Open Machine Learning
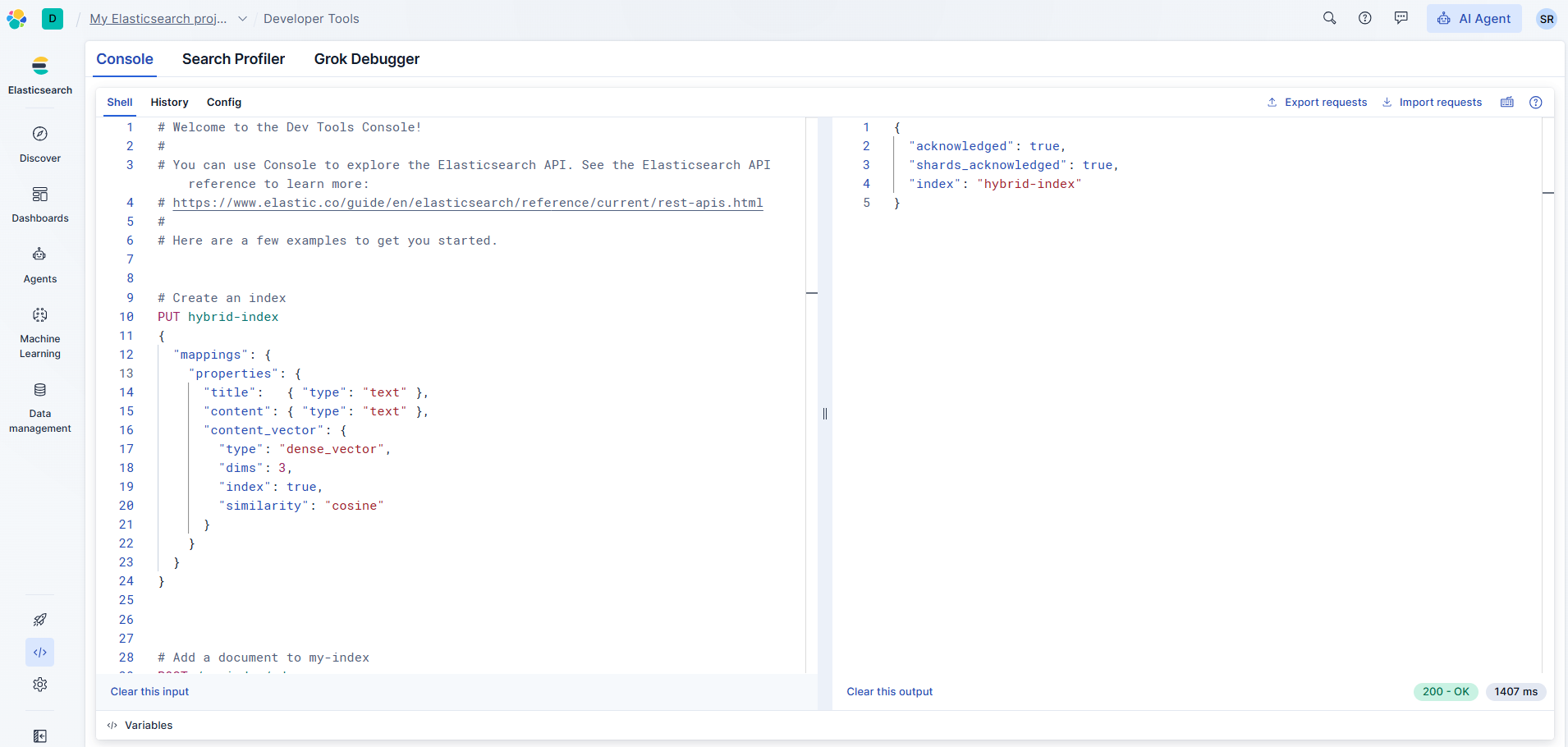This screenshot has height=747, width=1568. click(x=40, y=333)
